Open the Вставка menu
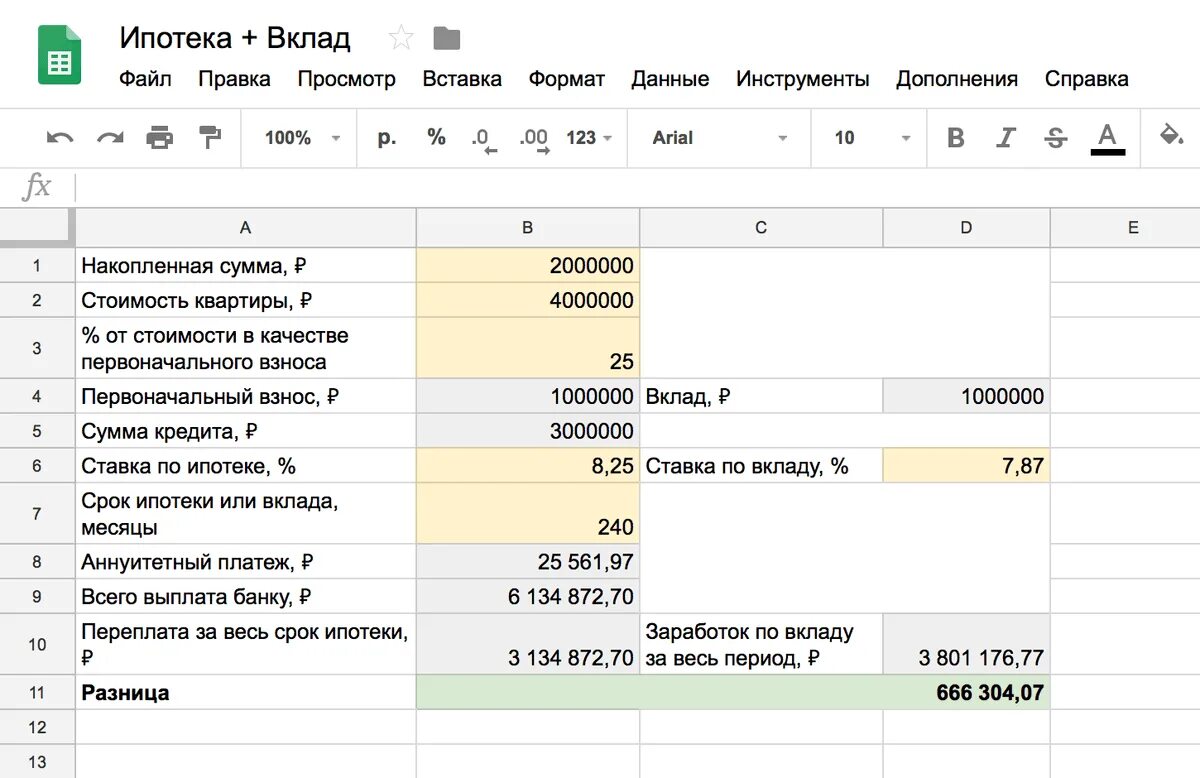Screen dimensions: 1200x778 point(462,79)
